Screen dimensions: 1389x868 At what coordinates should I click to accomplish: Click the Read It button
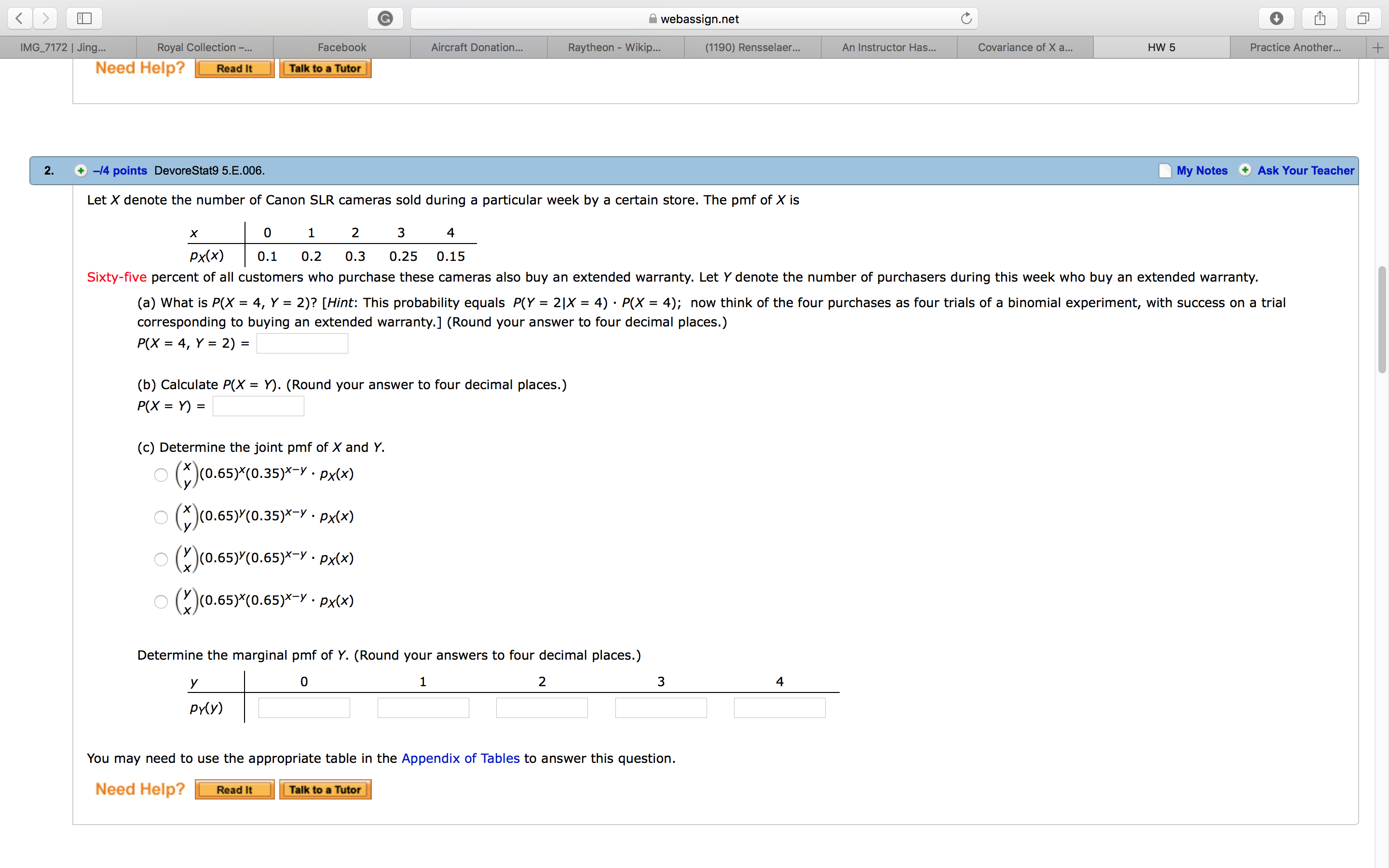tap(234, 789)
